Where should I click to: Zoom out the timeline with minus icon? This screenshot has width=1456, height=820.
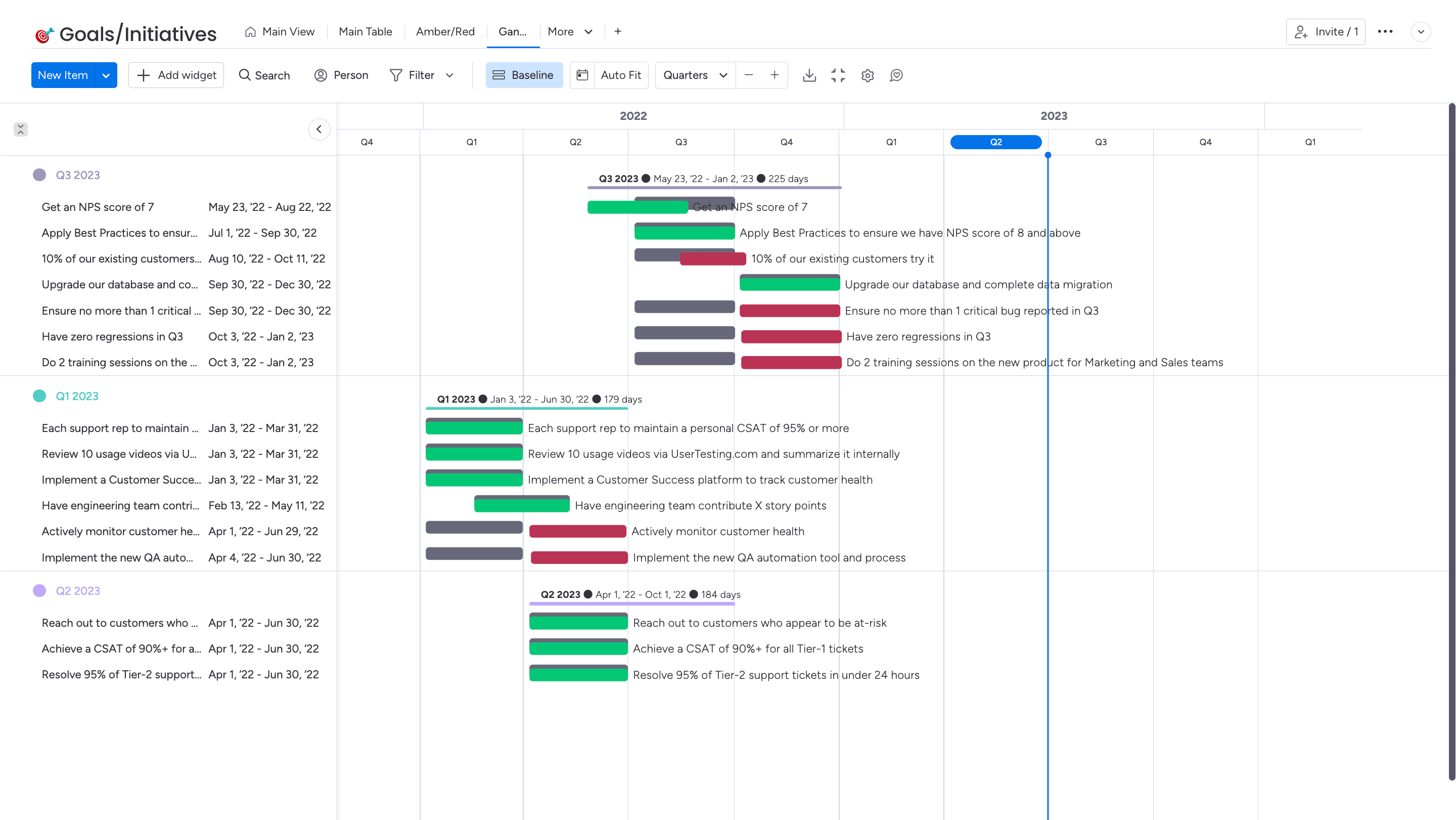pos(748,75)
